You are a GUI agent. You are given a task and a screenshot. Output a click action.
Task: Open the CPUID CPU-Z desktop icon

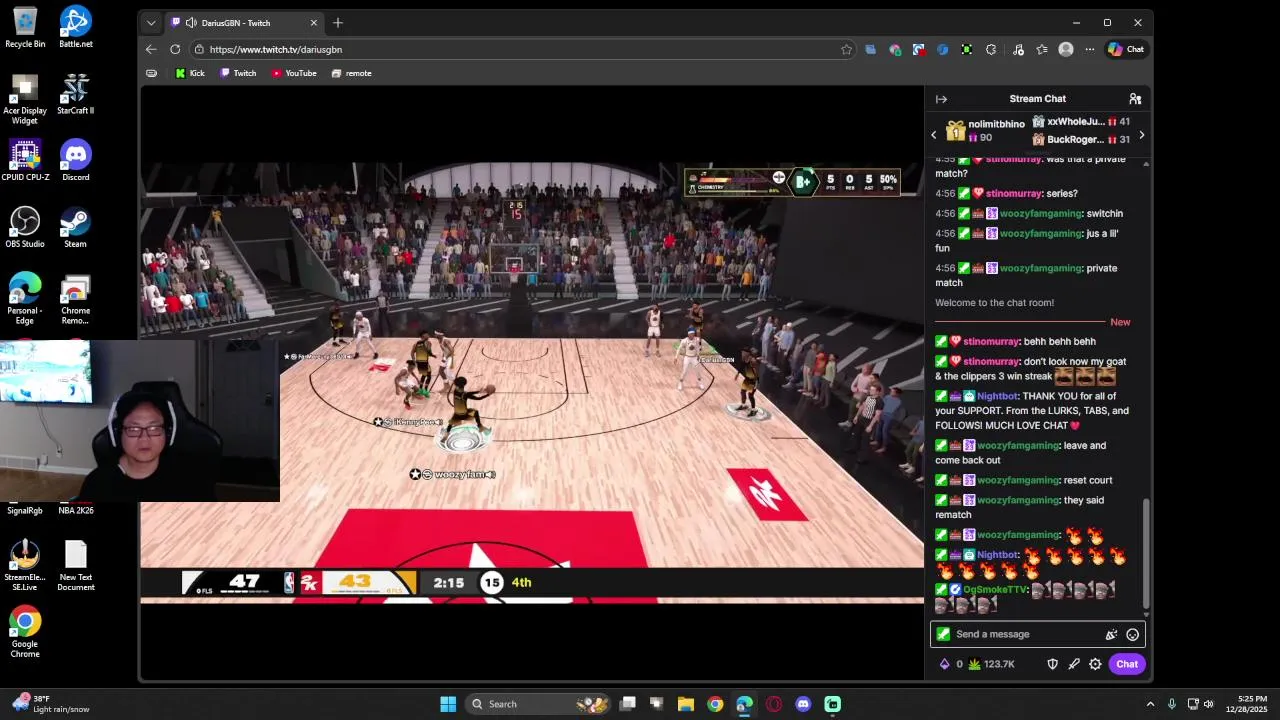tap(25, 160)
